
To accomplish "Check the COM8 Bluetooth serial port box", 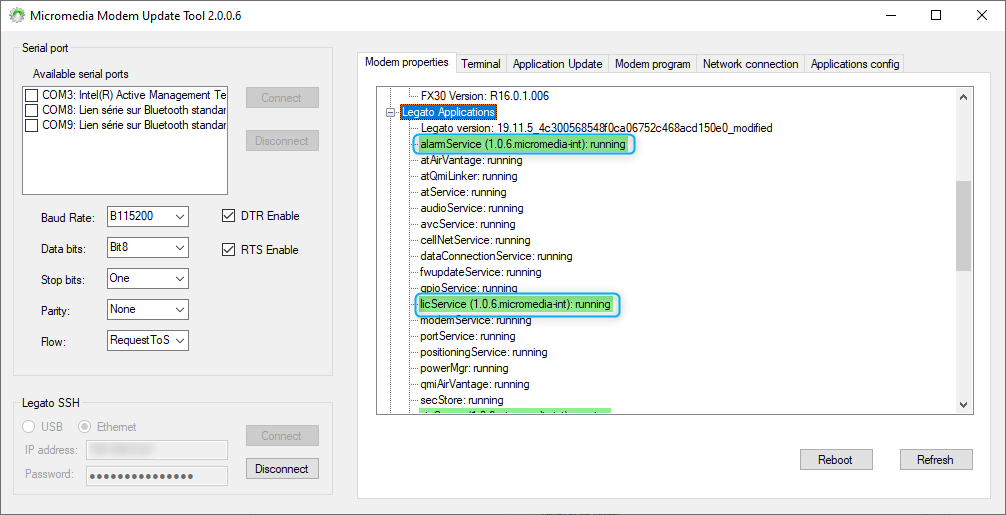I will [32, 111].
